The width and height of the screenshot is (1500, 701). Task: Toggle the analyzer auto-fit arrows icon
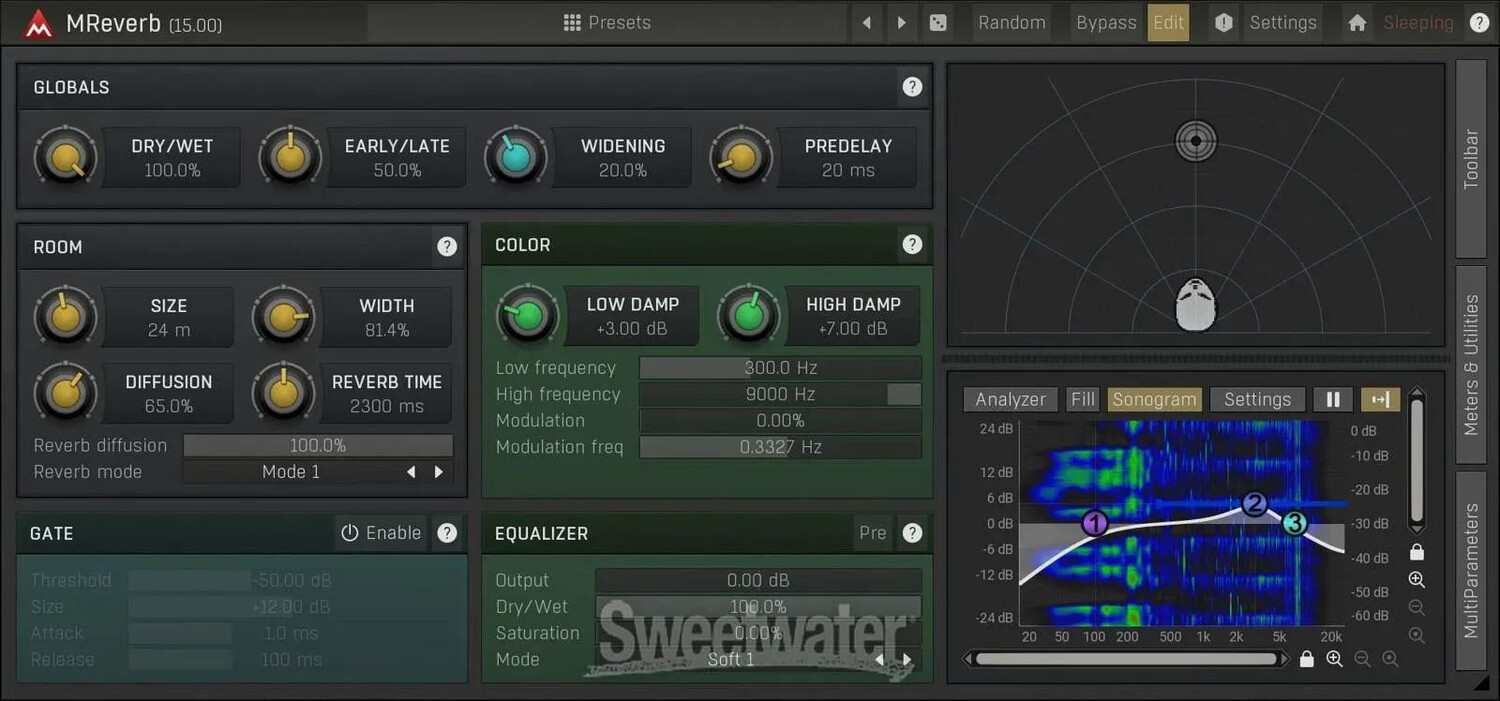(1380, 399)
